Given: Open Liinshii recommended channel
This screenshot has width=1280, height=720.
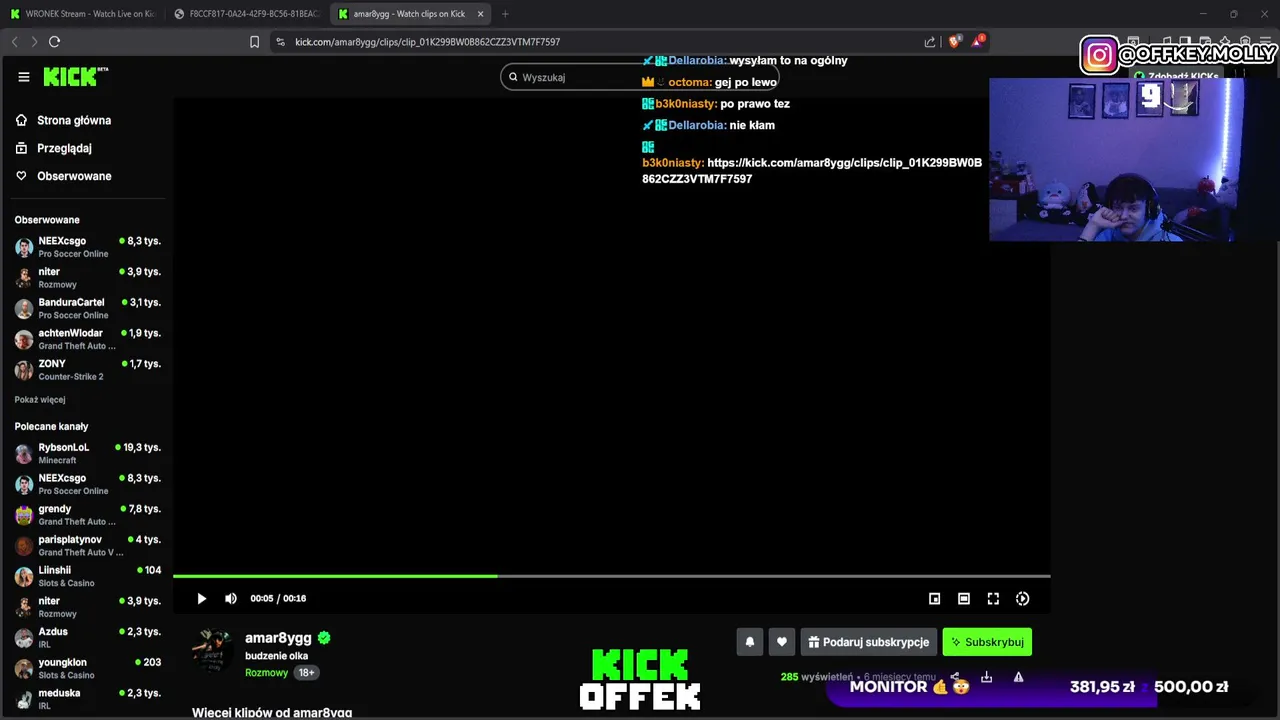Looking at the screenshot, I should click(88, 576).
